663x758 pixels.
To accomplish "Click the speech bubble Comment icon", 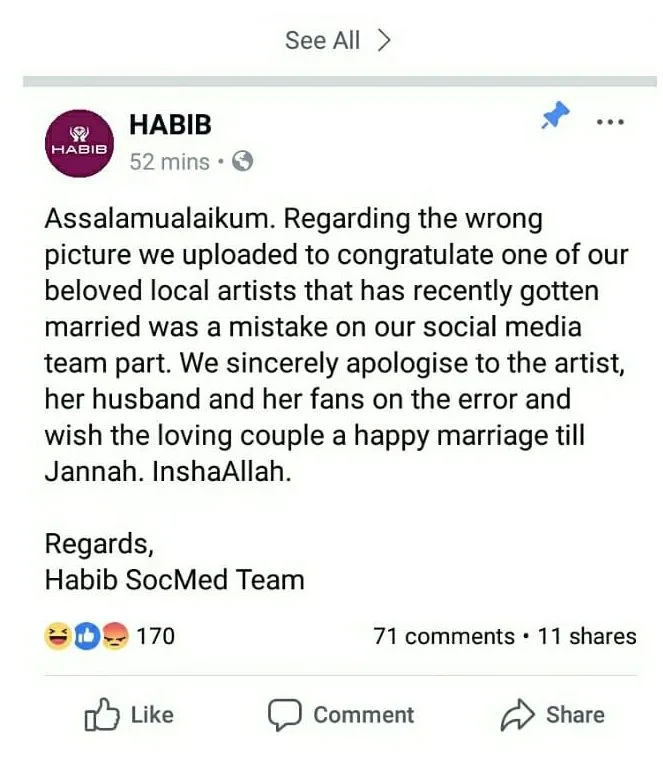I will [285, 714].
